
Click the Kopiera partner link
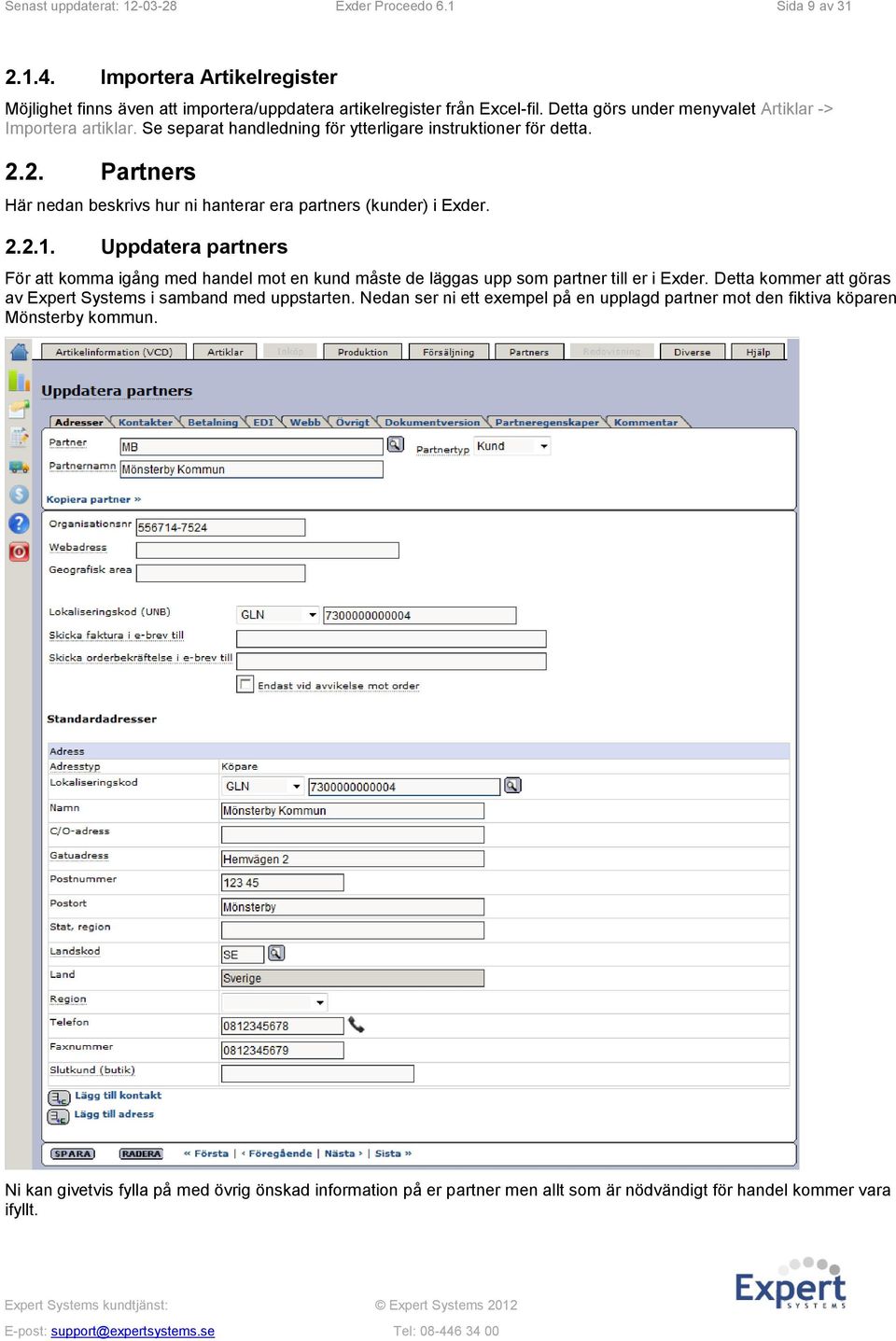(x=93, y=499)
